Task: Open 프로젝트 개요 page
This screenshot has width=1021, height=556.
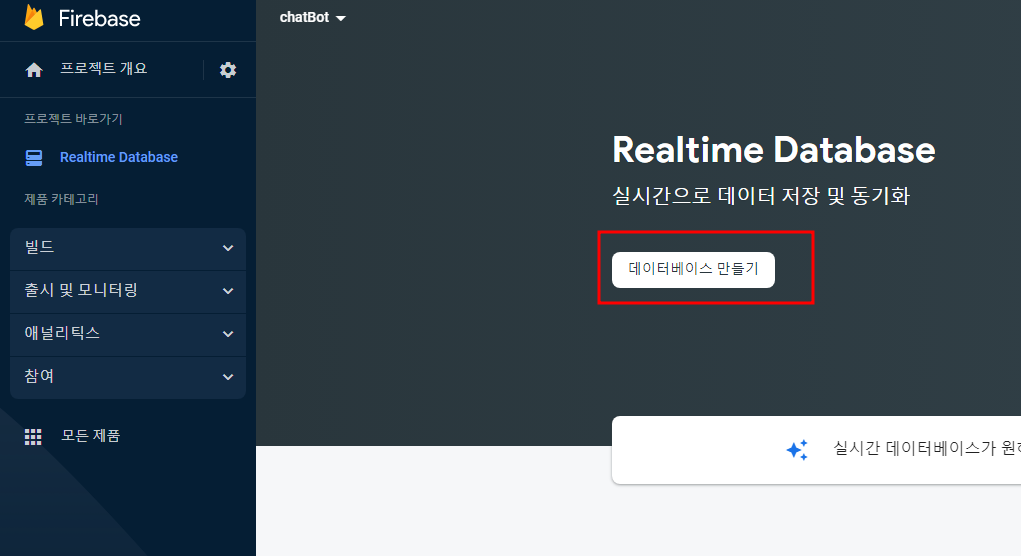Action: pos(104,68)
